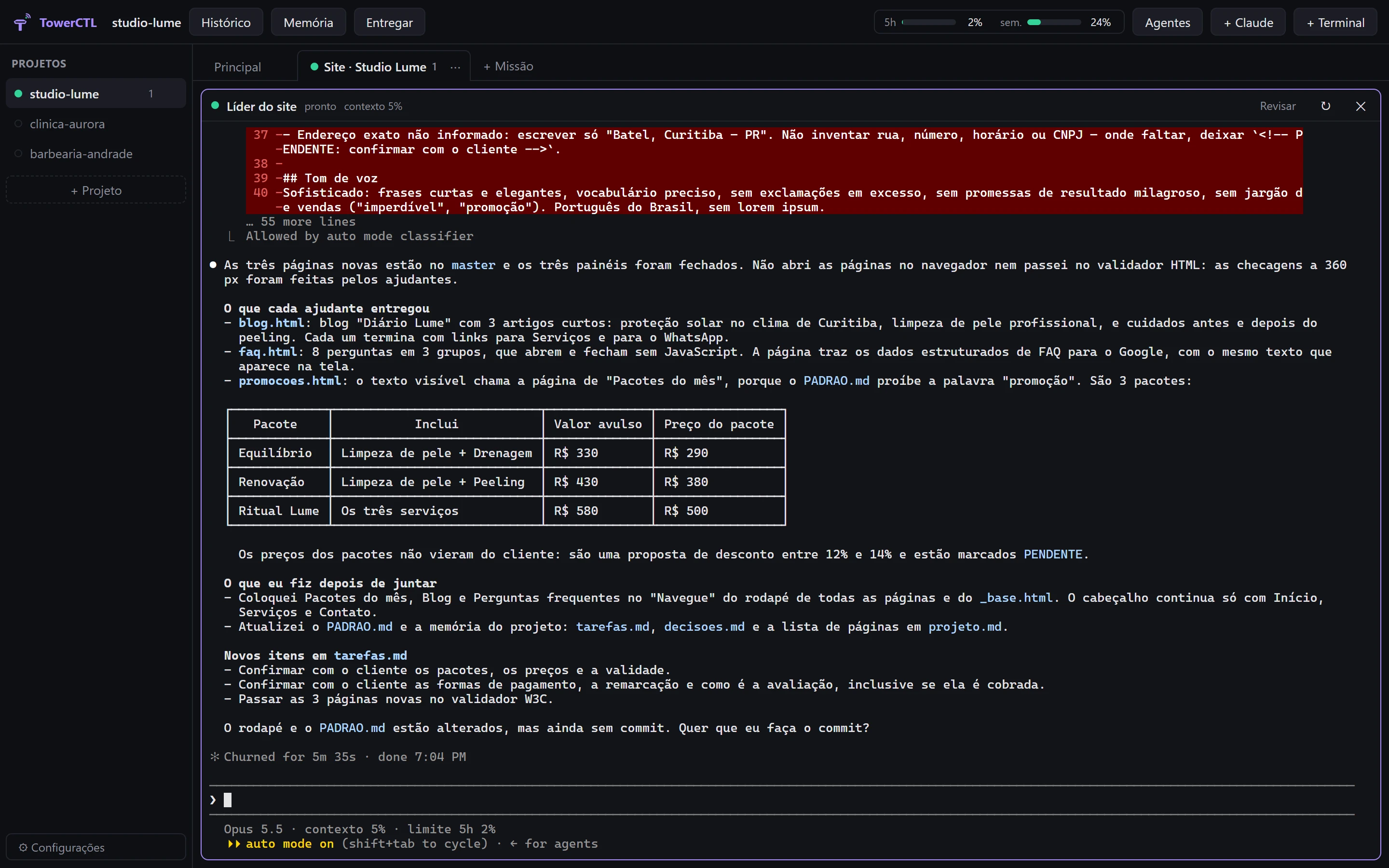Image resolution: width=1389 pixels, height=868 pixels.
Task: Open the ellipsis menu on Site · Studio Lume tab
Action: point(455,67)
